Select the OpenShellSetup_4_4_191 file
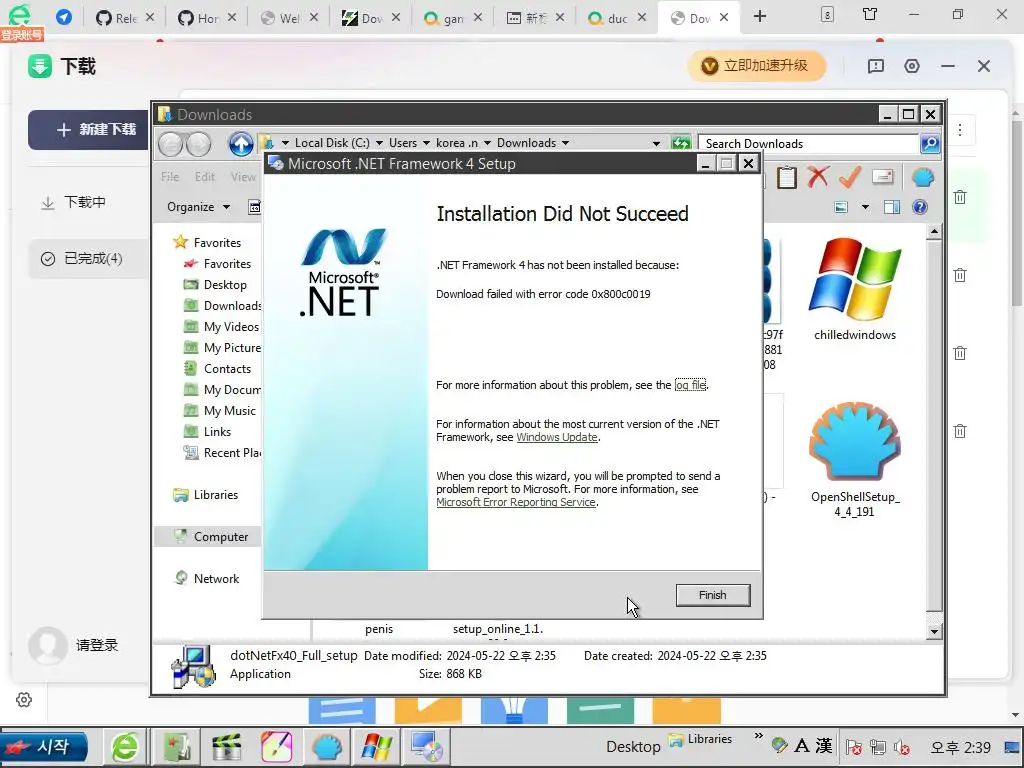This screenshot has width=1024, height=768. pyautogui.click(x=855, y=460)
